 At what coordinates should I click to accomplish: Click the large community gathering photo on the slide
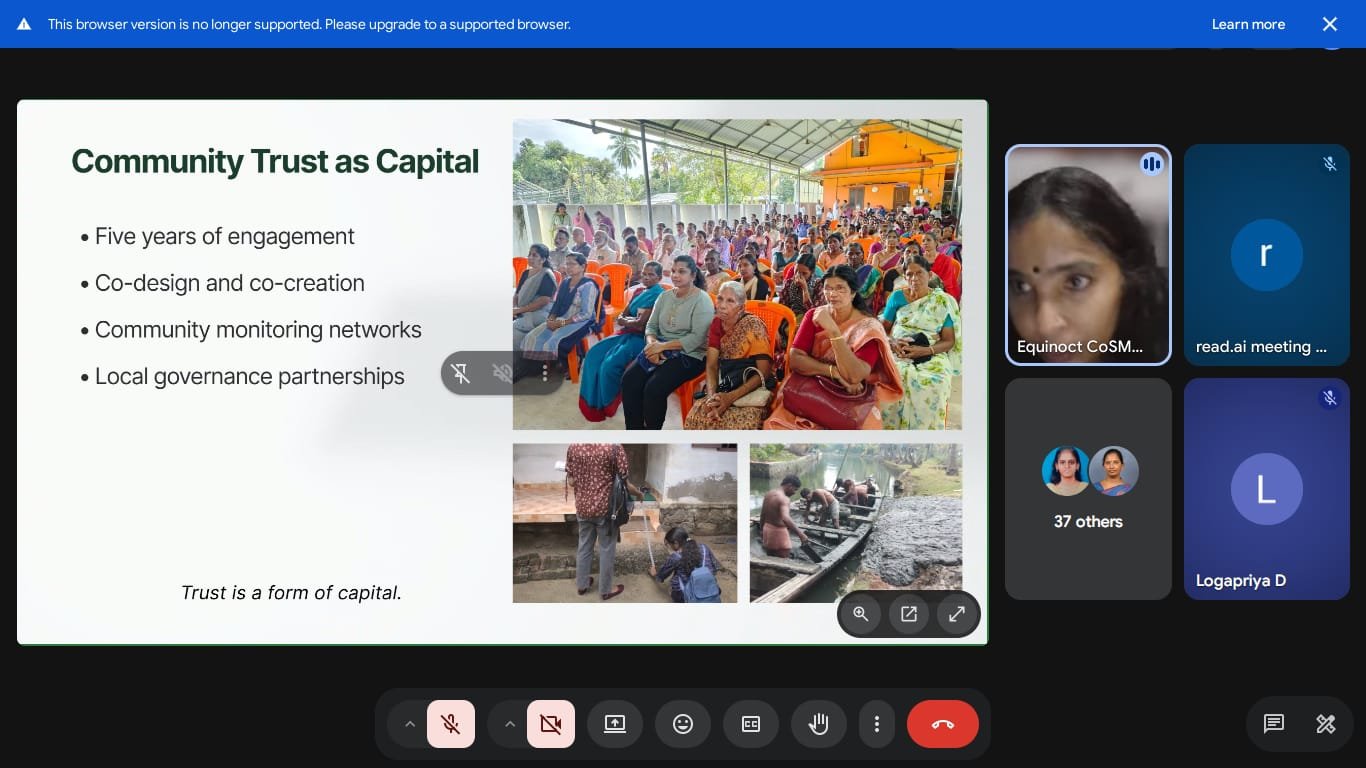(x=737, y=275)
